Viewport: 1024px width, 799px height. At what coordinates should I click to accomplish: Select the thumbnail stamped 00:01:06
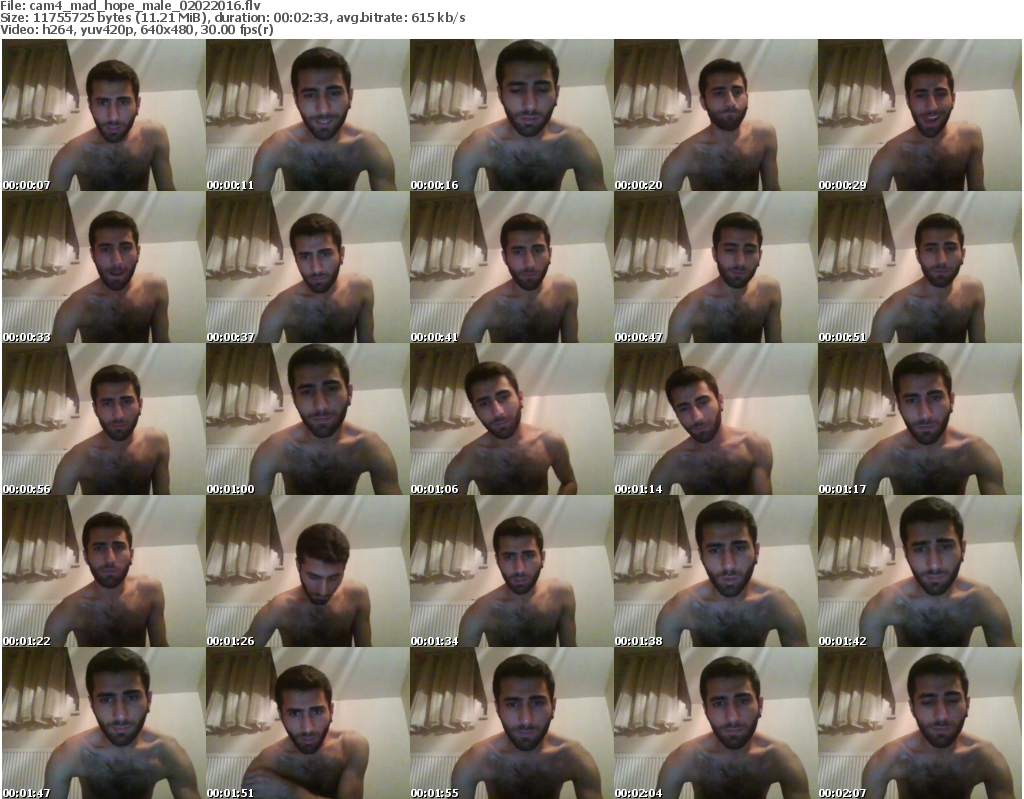(x=511, y=419)
